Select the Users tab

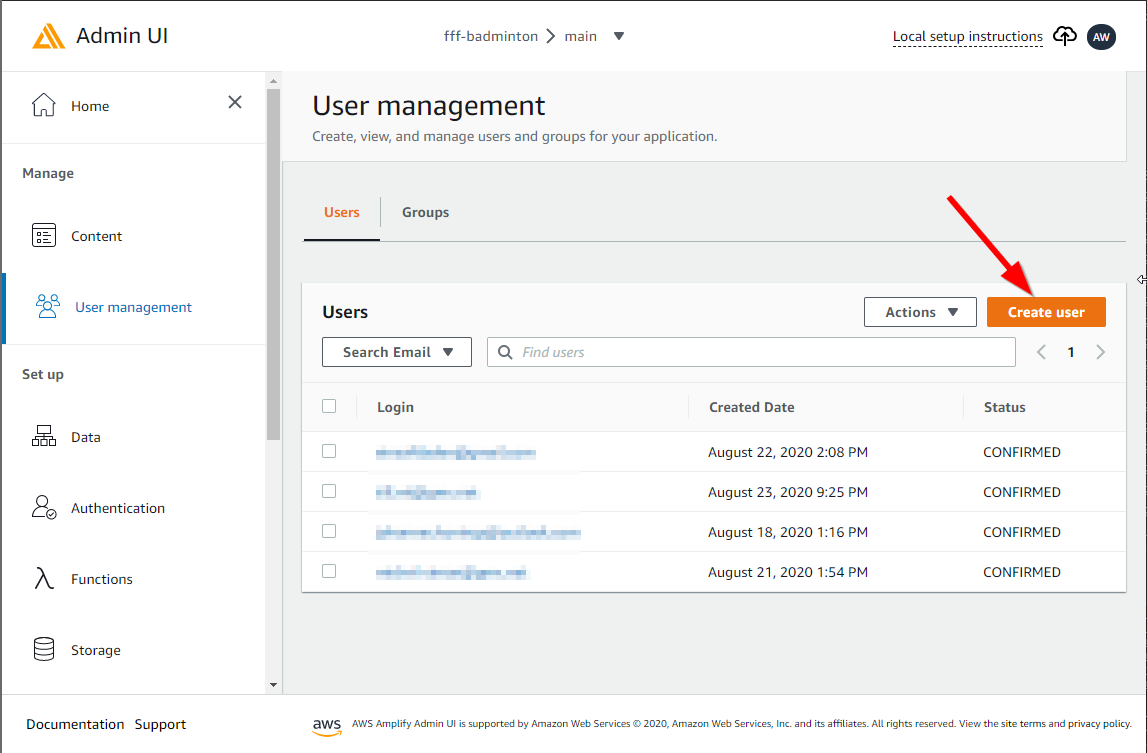341,212
